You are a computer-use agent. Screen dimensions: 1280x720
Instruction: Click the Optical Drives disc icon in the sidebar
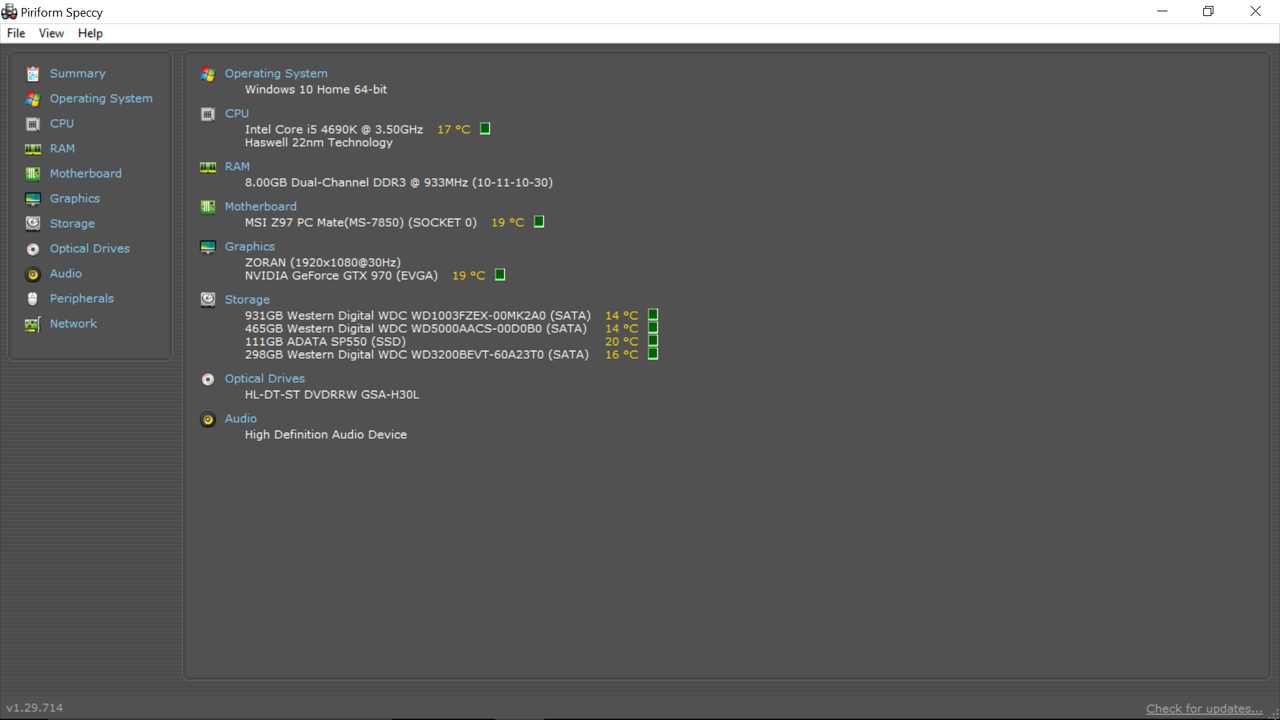click(33, 249)
